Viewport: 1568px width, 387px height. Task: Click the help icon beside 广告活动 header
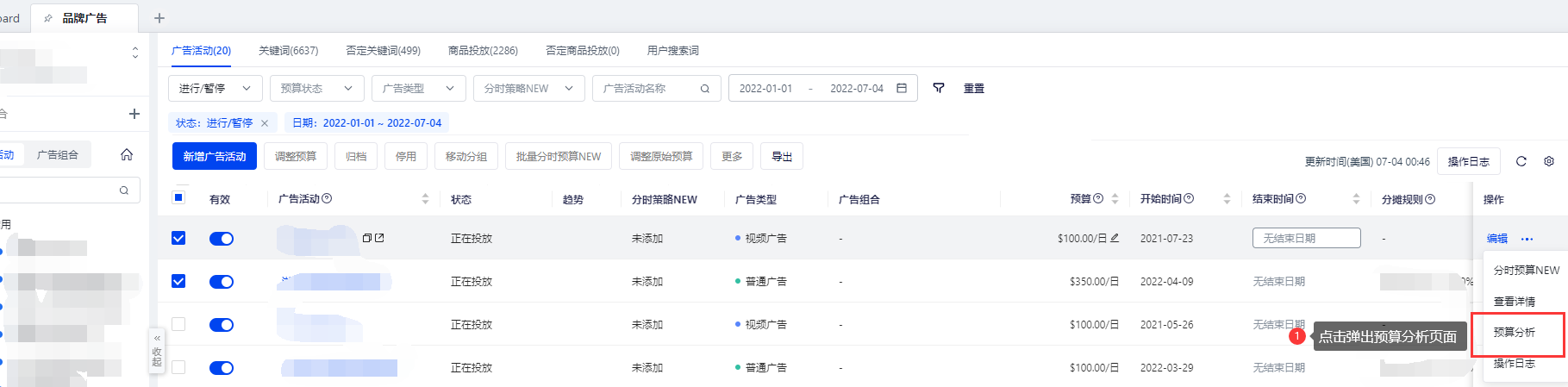point(327,199)
